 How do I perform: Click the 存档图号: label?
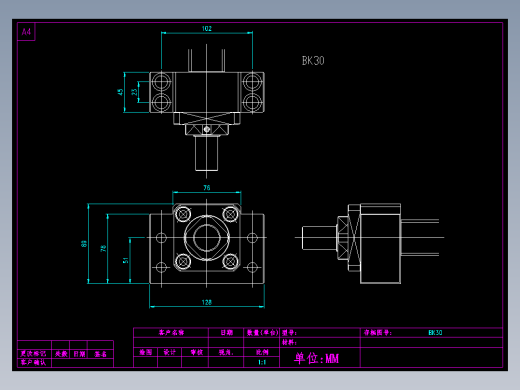point(378,332)
